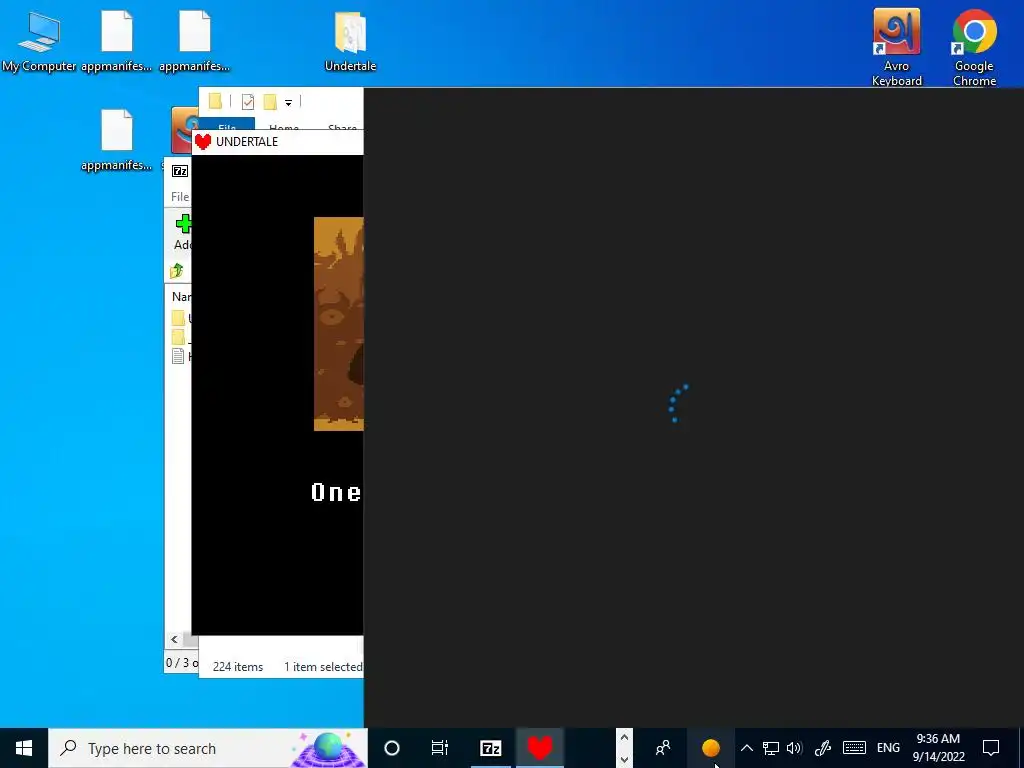Click the orange circle tray icon

(x=711, y=748)
